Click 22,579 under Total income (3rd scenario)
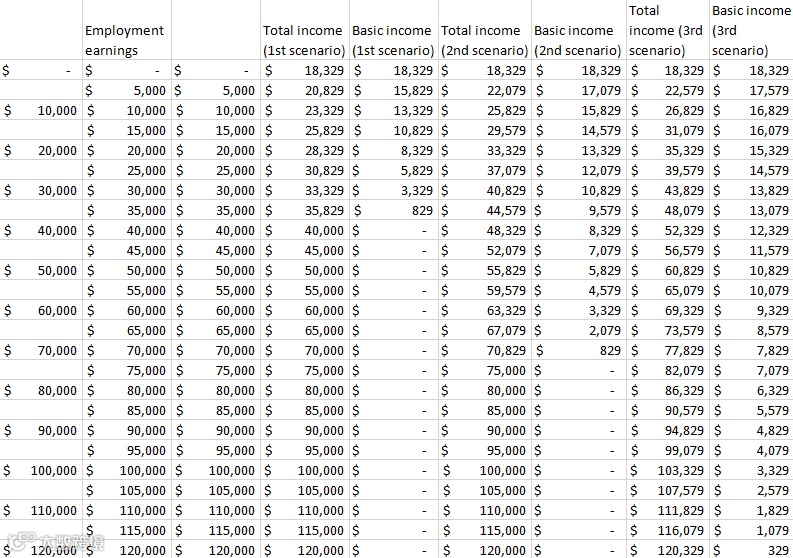Image resolution: width=793 pixels, height=558 pixels. (x=684, y=91)
